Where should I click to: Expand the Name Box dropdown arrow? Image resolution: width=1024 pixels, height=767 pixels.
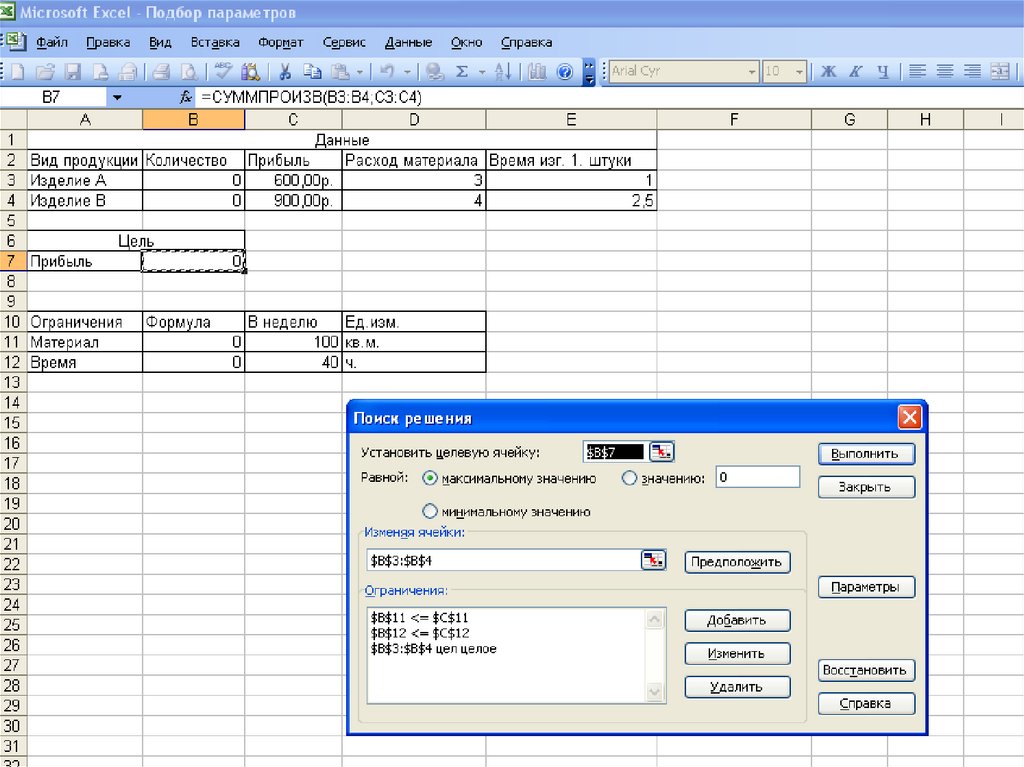click(x=117, y=98)
